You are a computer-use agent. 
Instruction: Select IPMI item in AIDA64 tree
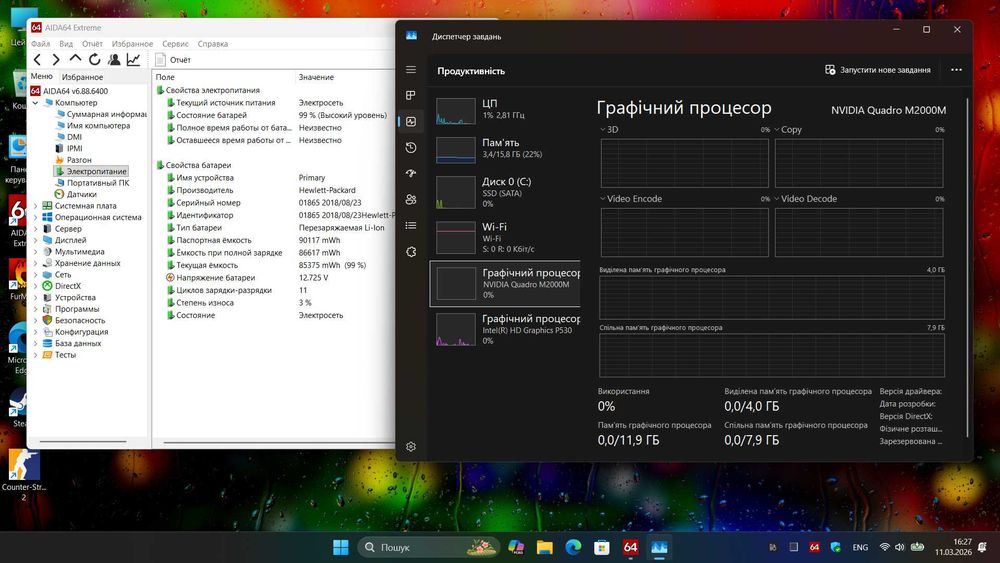click(x=69, y=149)
